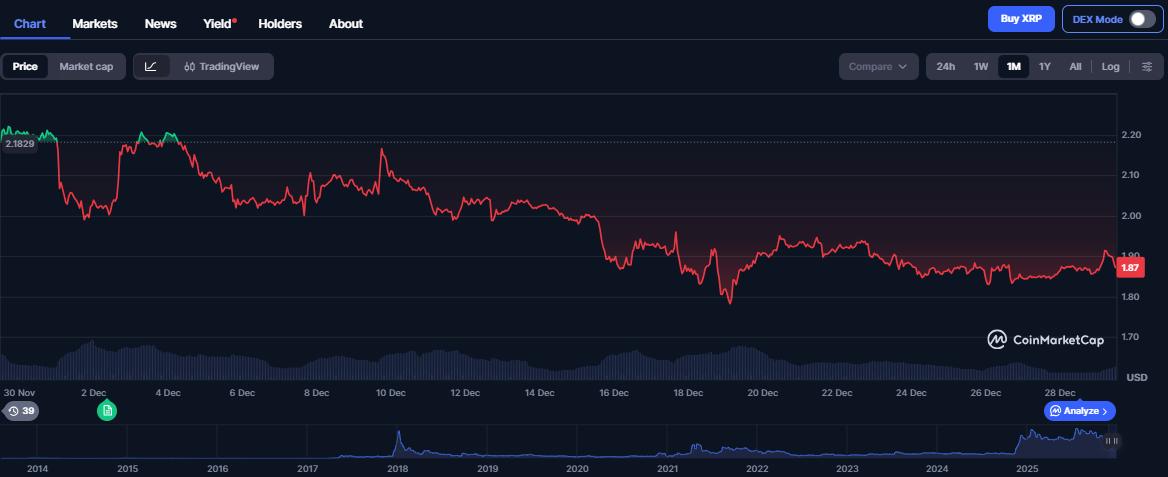Open the Yield tab
This screenshot has width=1168, height=477.
pyautogui.click(x=217, y=23)
